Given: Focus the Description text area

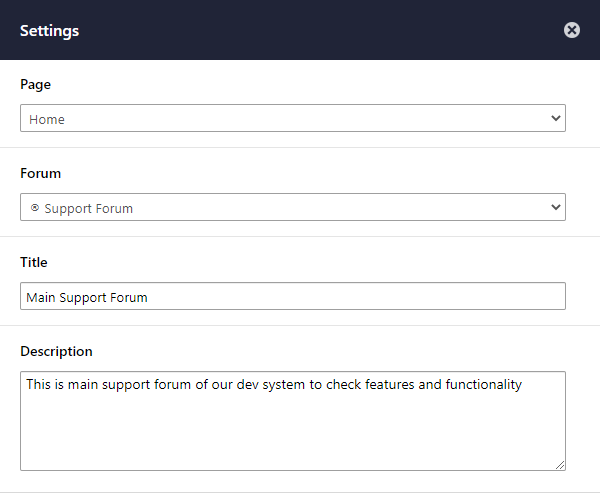Looking at the screenshot, I should pyautogui.click(x=293, y=421).
